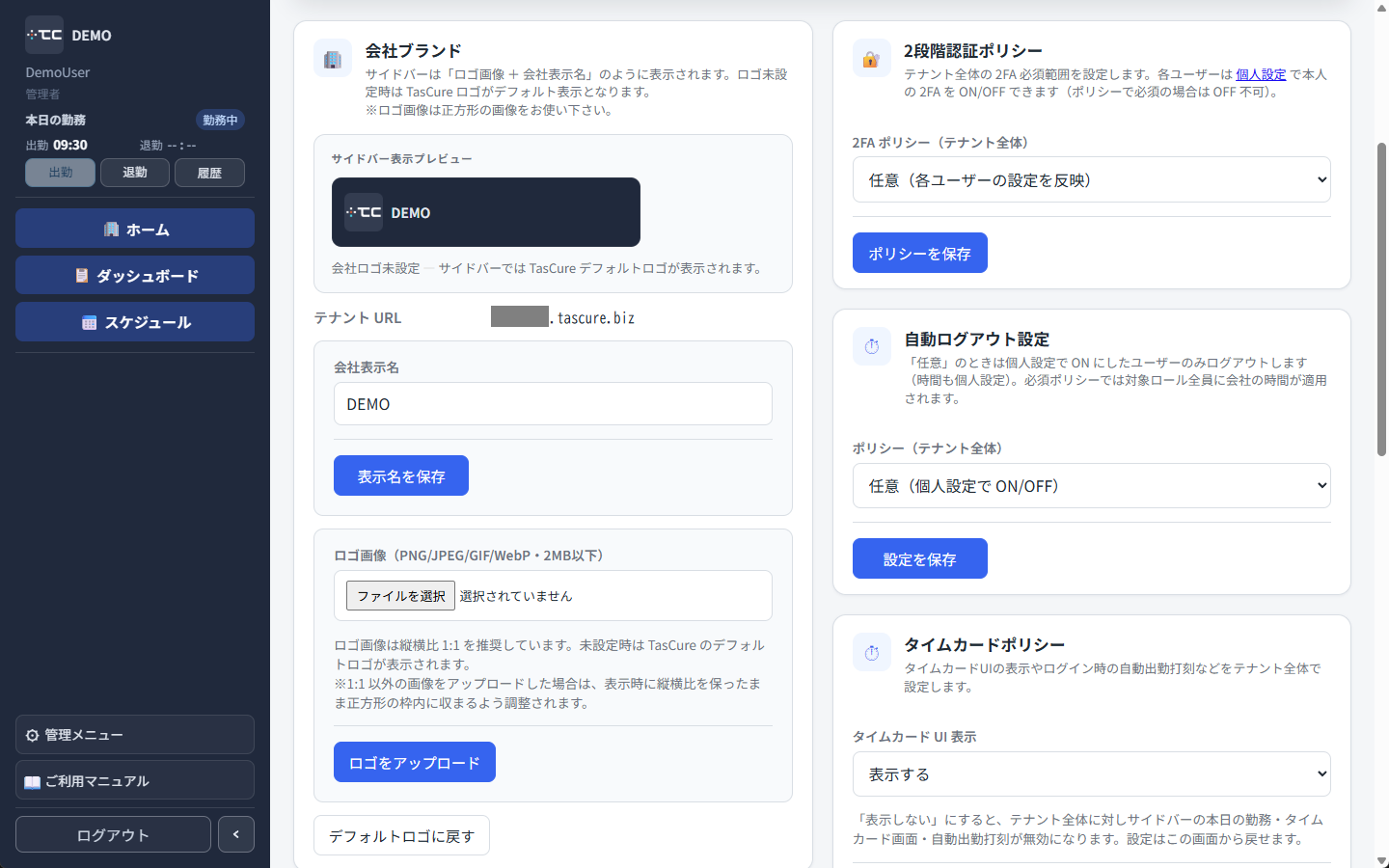The width and height of the screenshot is (1389, 868).
Task: Click the 選択されていません file status text
Action: [x=516, y=596]
